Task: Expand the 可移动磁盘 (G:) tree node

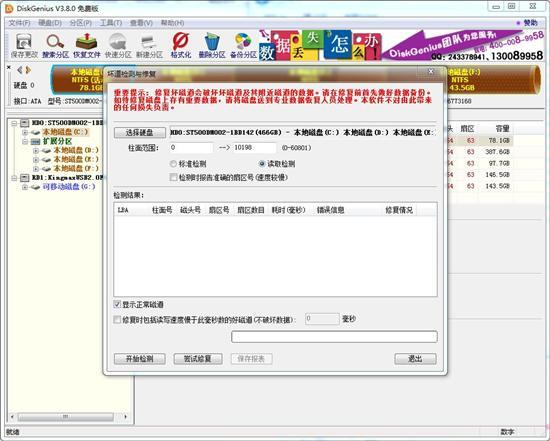Action: pos(25,187)
